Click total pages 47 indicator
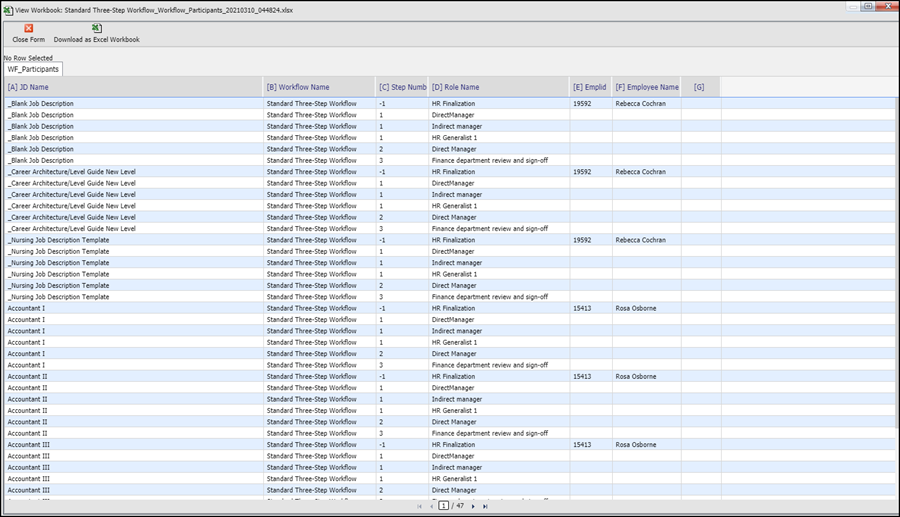 click(460, 506)
